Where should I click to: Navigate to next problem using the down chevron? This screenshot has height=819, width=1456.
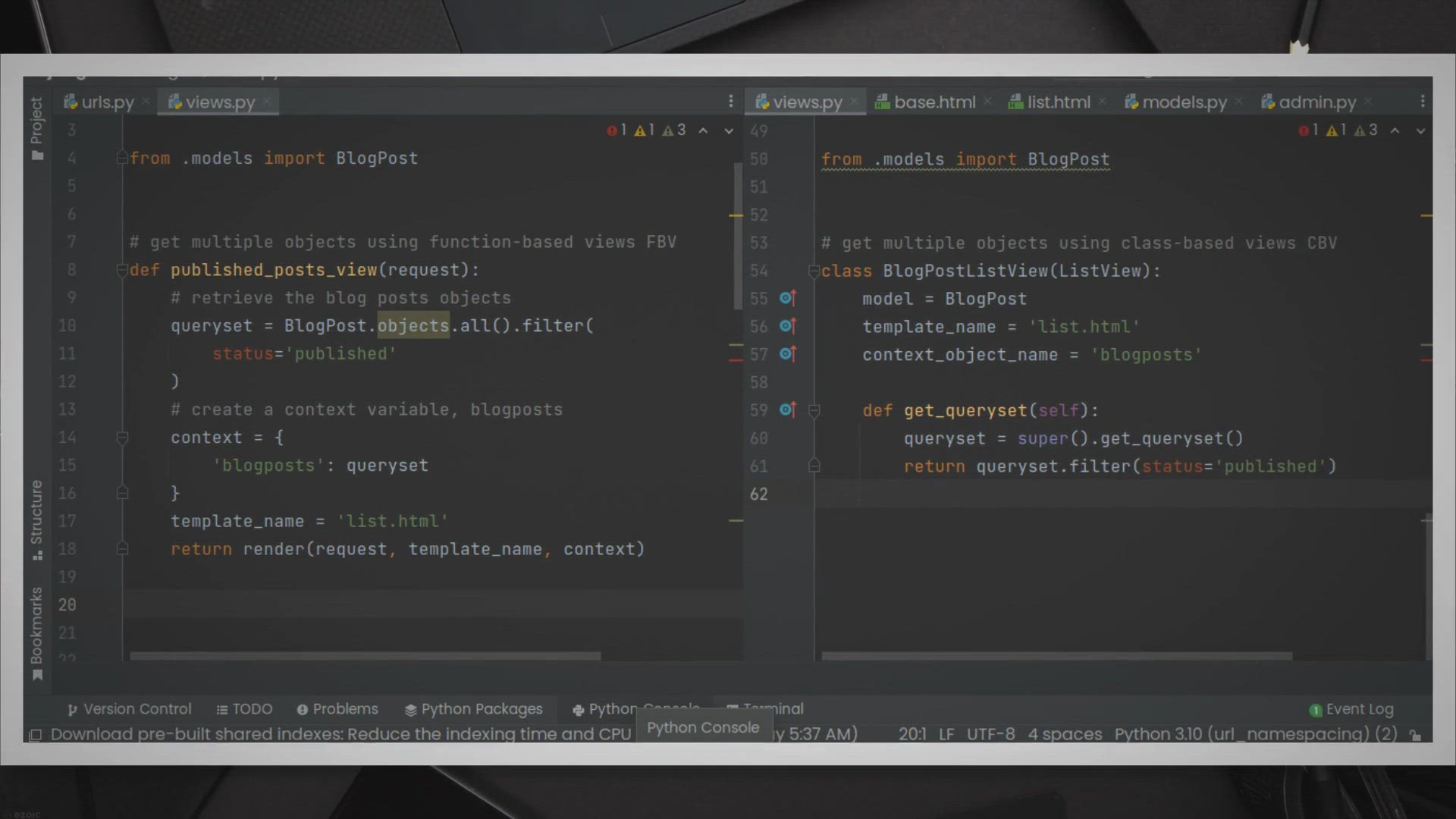point(729,130)
